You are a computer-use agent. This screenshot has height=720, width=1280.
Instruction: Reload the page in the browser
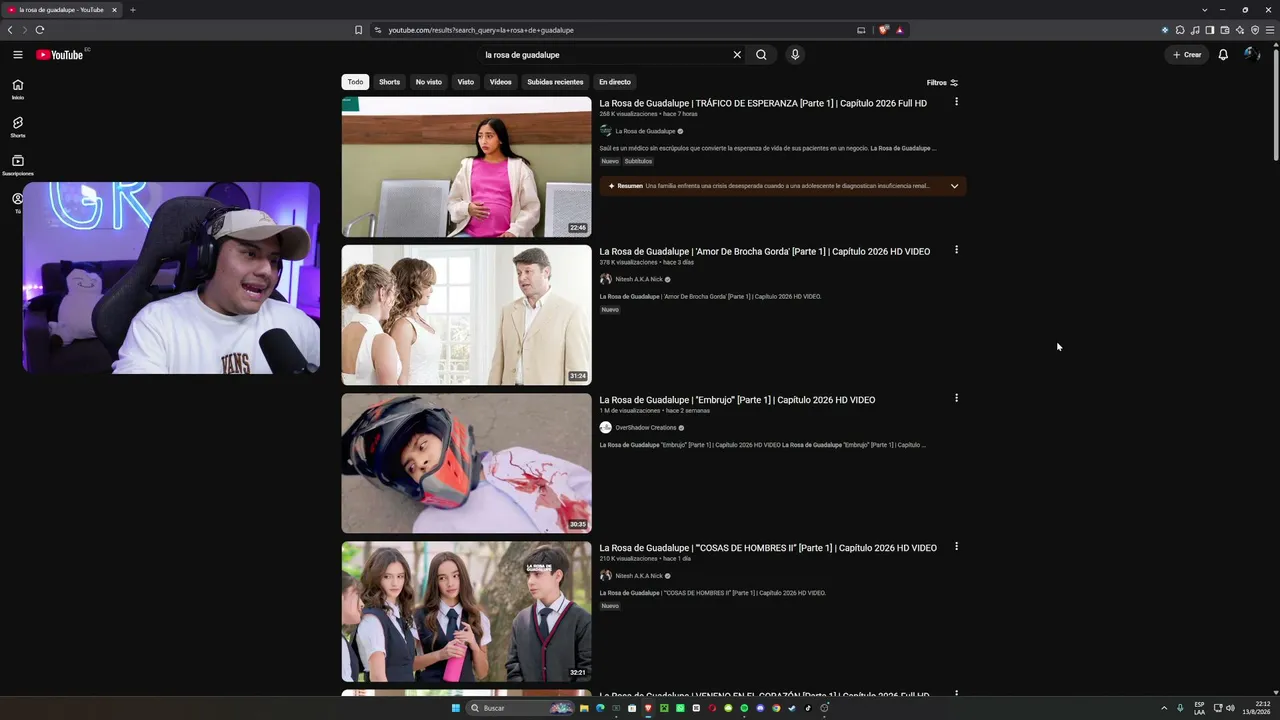(39, 30)
